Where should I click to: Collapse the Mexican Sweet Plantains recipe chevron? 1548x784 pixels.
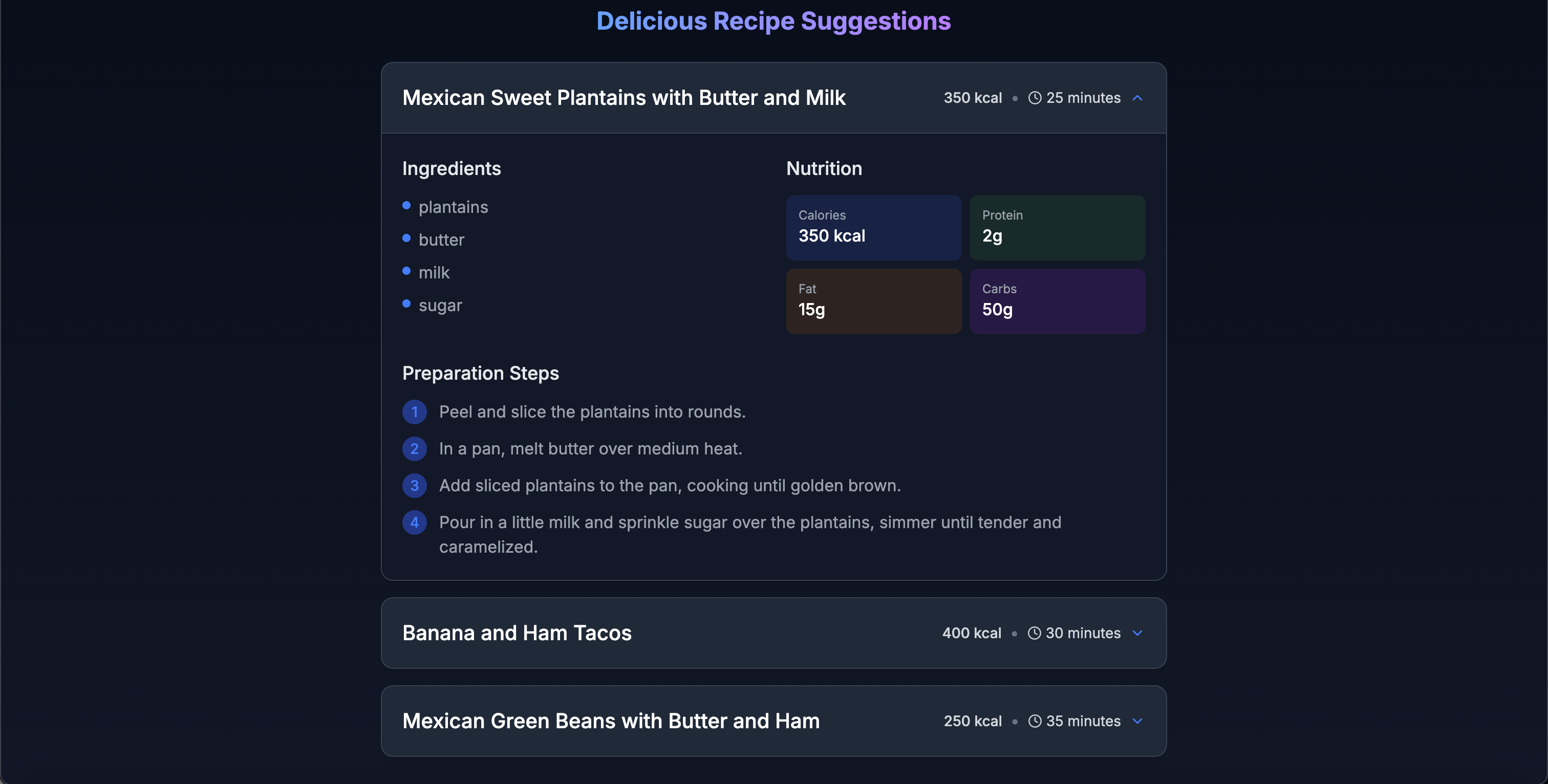point(1137,98)
